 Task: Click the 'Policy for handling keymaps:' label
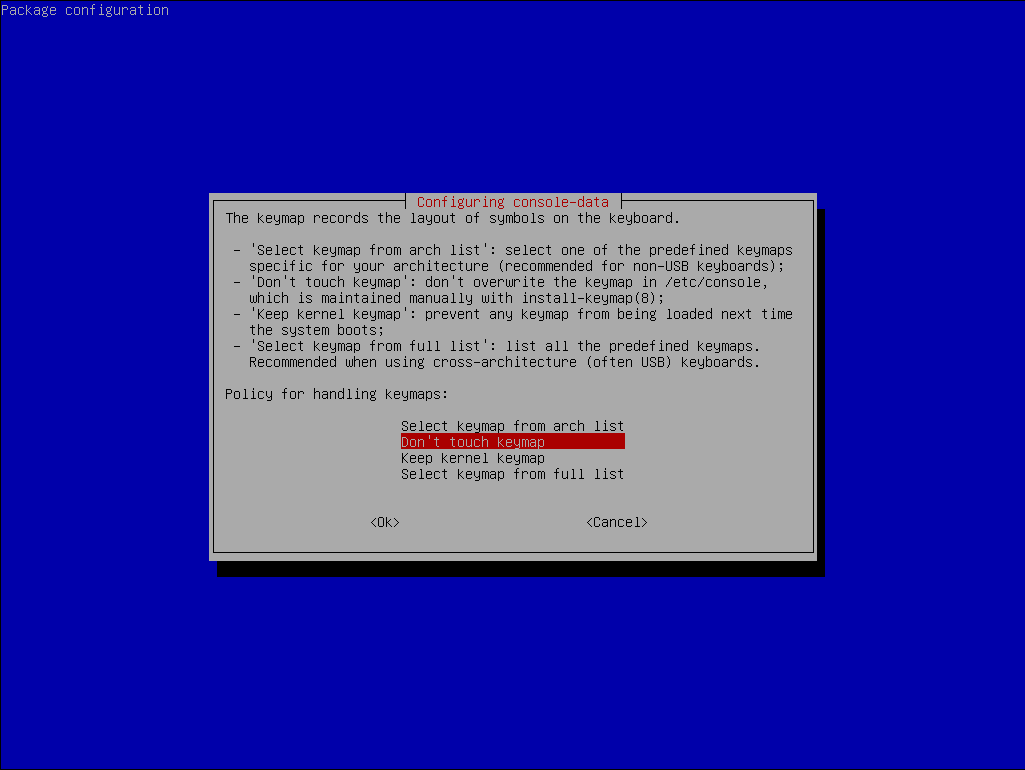[337, 394]
